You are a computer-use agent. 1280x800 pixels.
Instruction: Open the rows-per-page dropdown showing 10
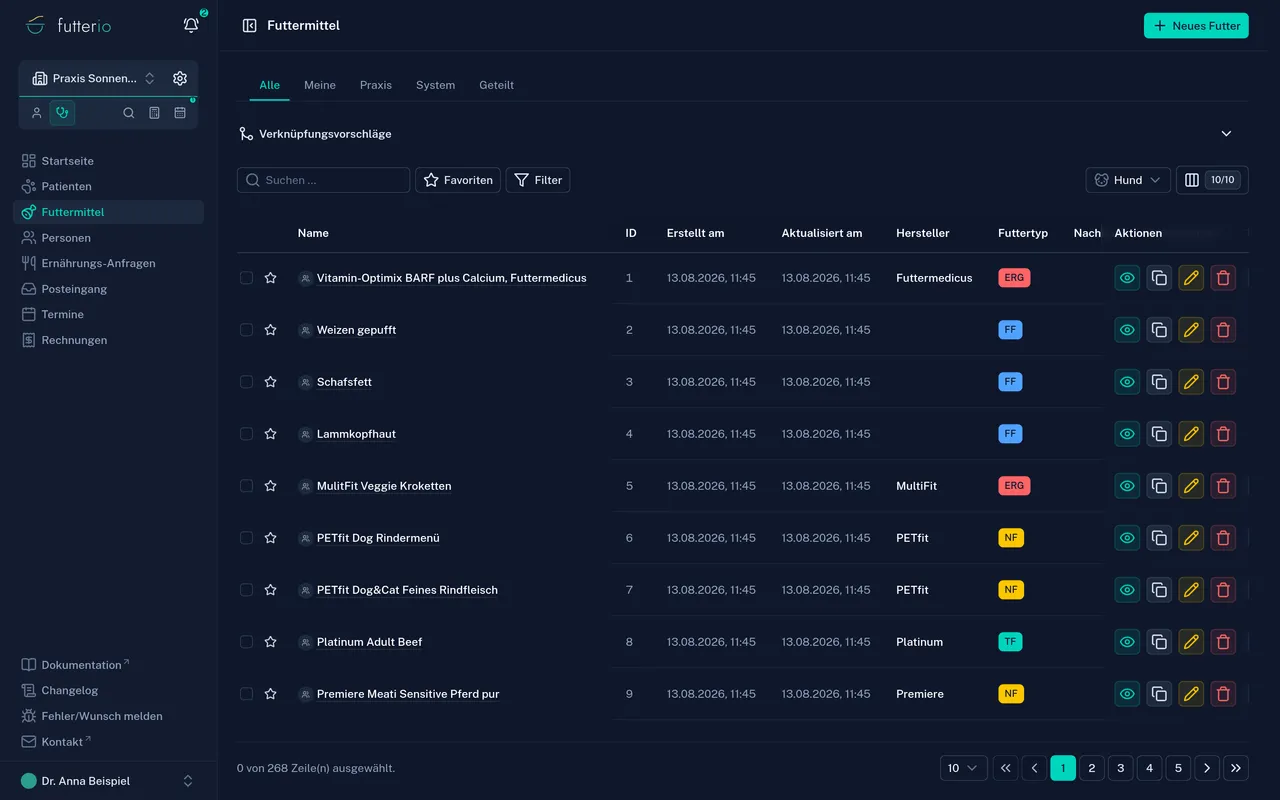pos(963,768)
